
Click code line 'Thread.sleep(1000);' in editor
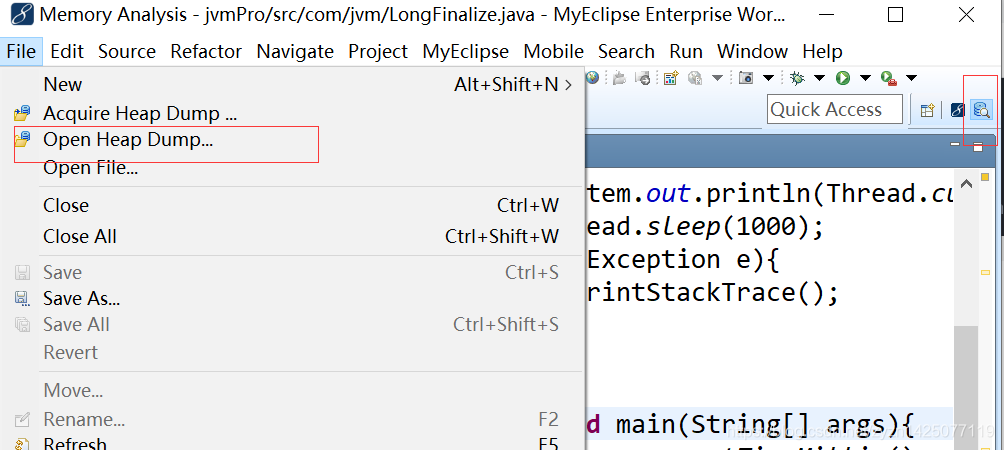[x=706, y=227]
